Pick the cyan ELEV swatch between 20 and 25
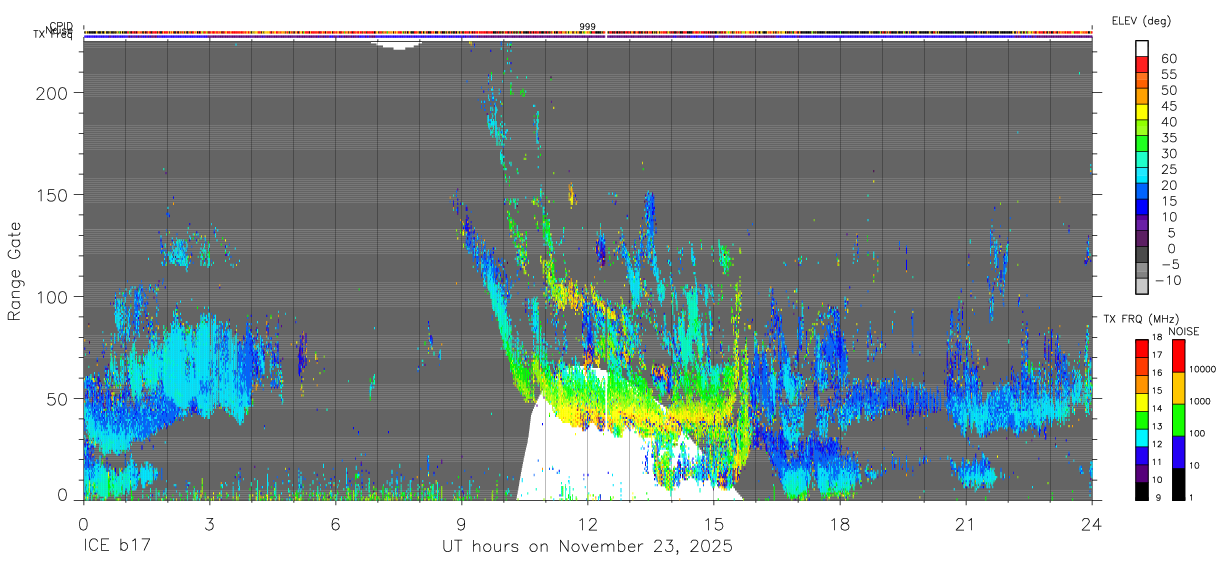 click(1142, 176)
